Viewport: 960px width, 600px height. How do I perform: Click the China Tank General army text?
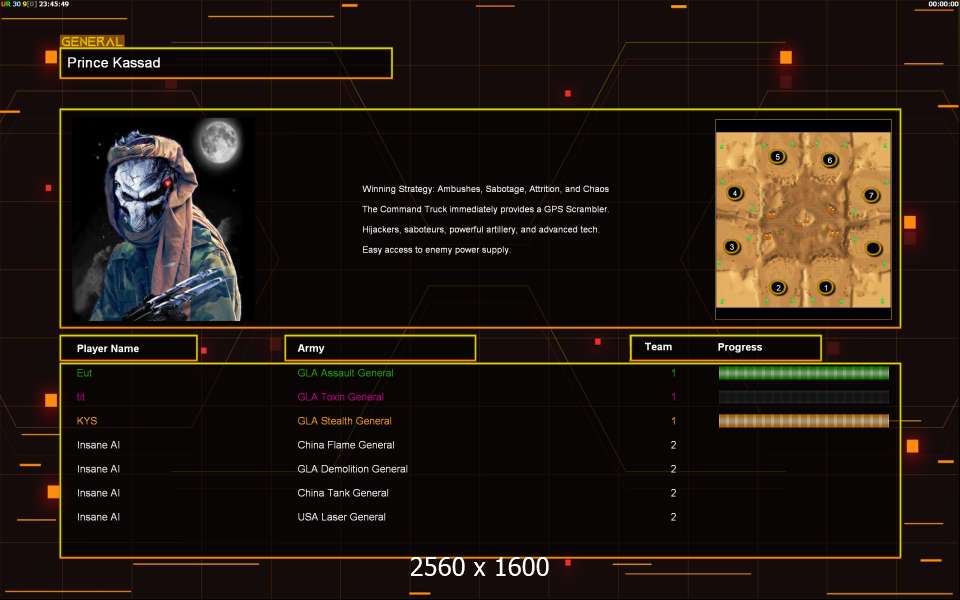point(343,493)
